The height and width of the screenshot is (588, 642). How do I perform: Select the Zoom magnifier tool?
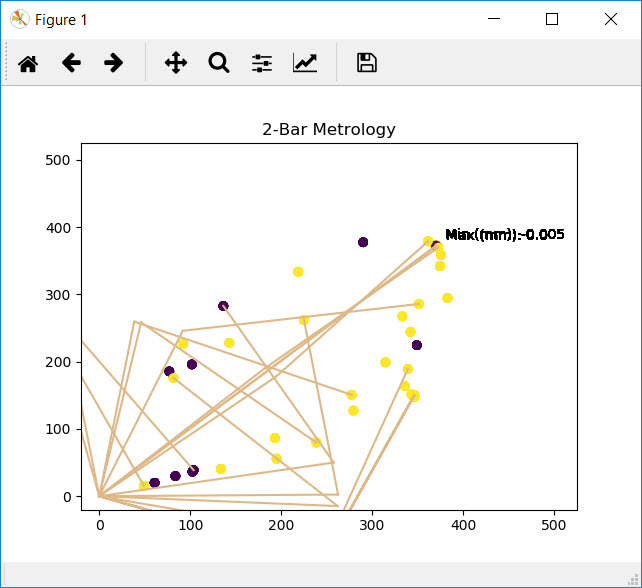pos(219,63)
